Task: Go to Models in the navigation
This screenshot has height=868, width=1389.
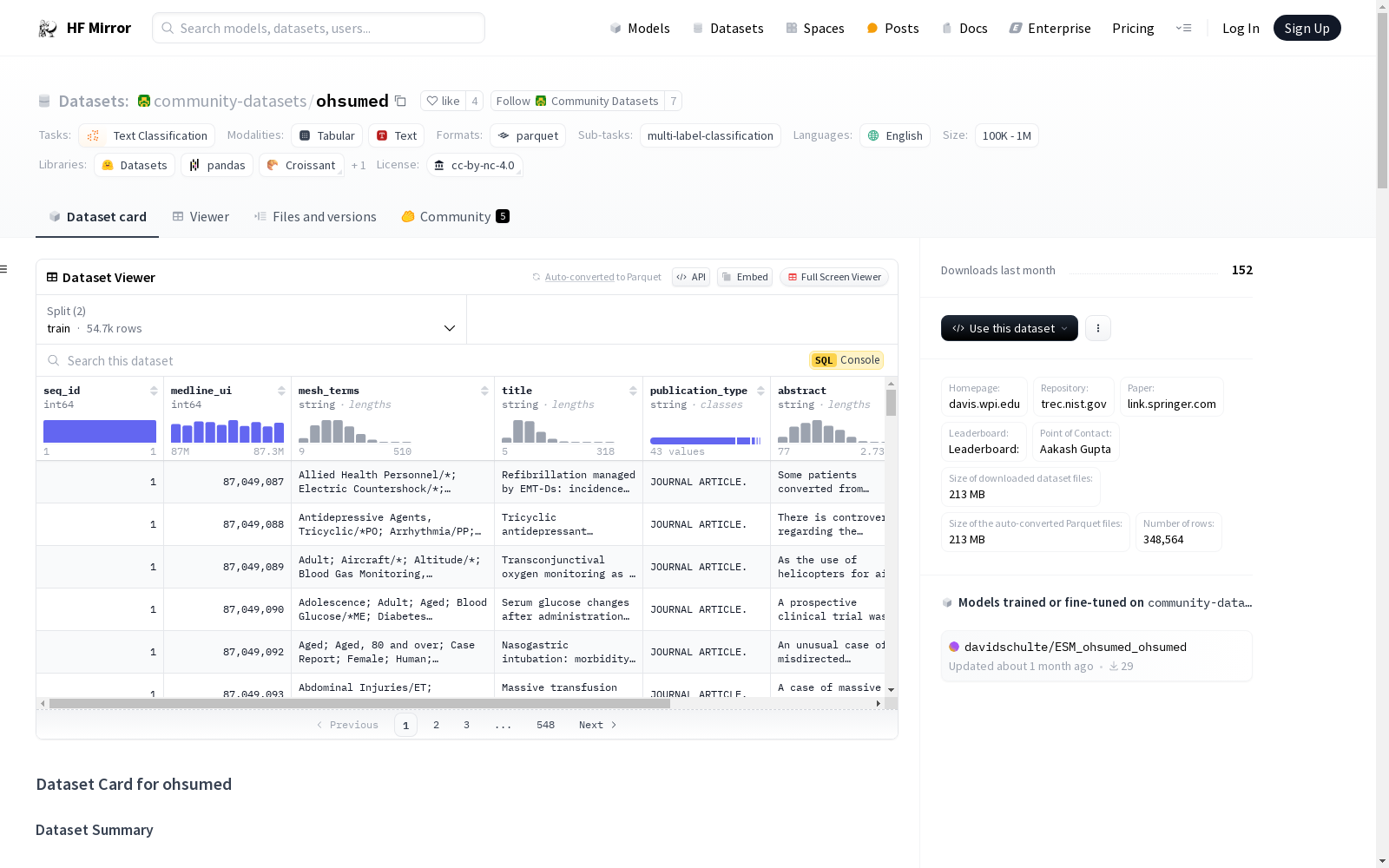Action: click(640, 28)
